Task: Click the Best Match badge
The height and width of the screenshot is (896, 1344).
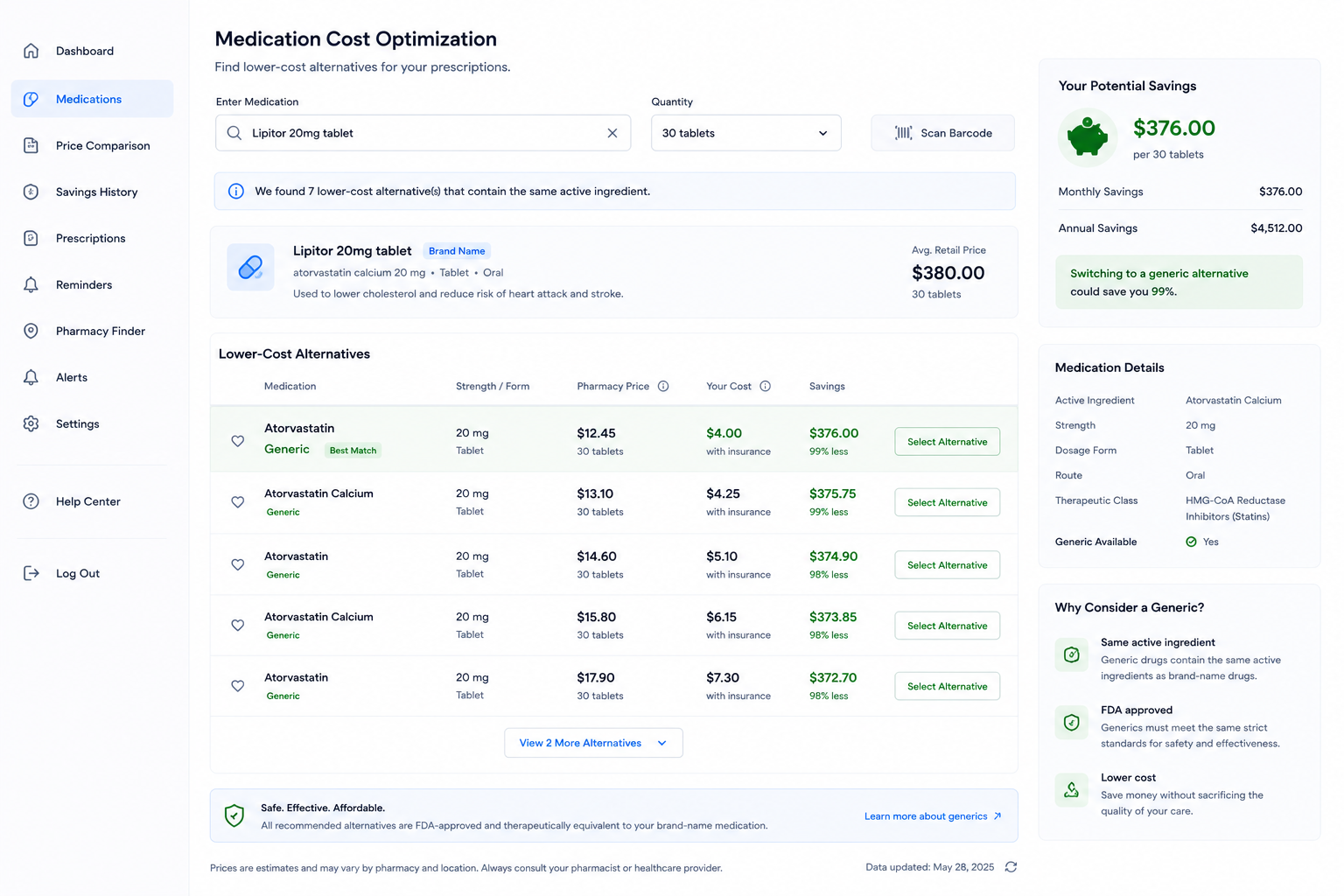Action: pos(353,451)
